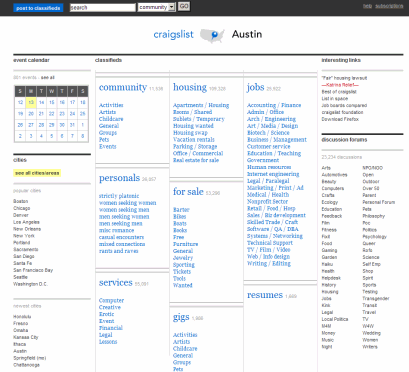Open the housing section heading
The width and height of the screenshot is (409, 372).
(x=190, y=87)
